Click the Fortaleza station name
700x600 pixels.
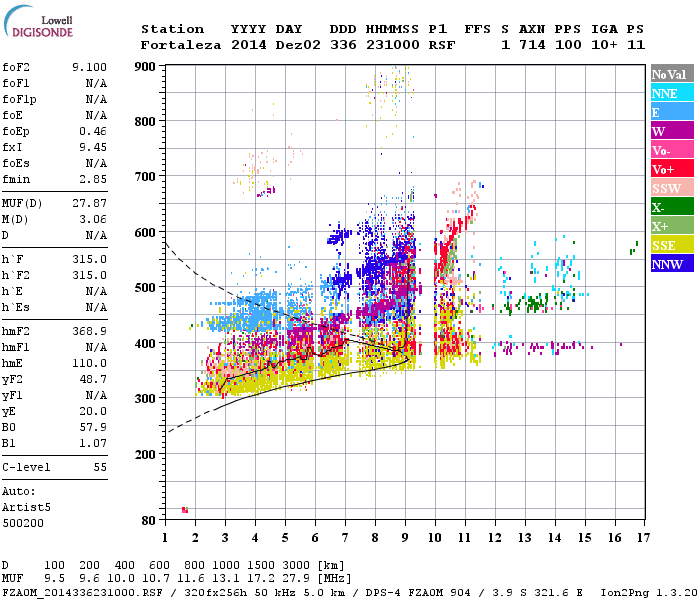point(181,45)
